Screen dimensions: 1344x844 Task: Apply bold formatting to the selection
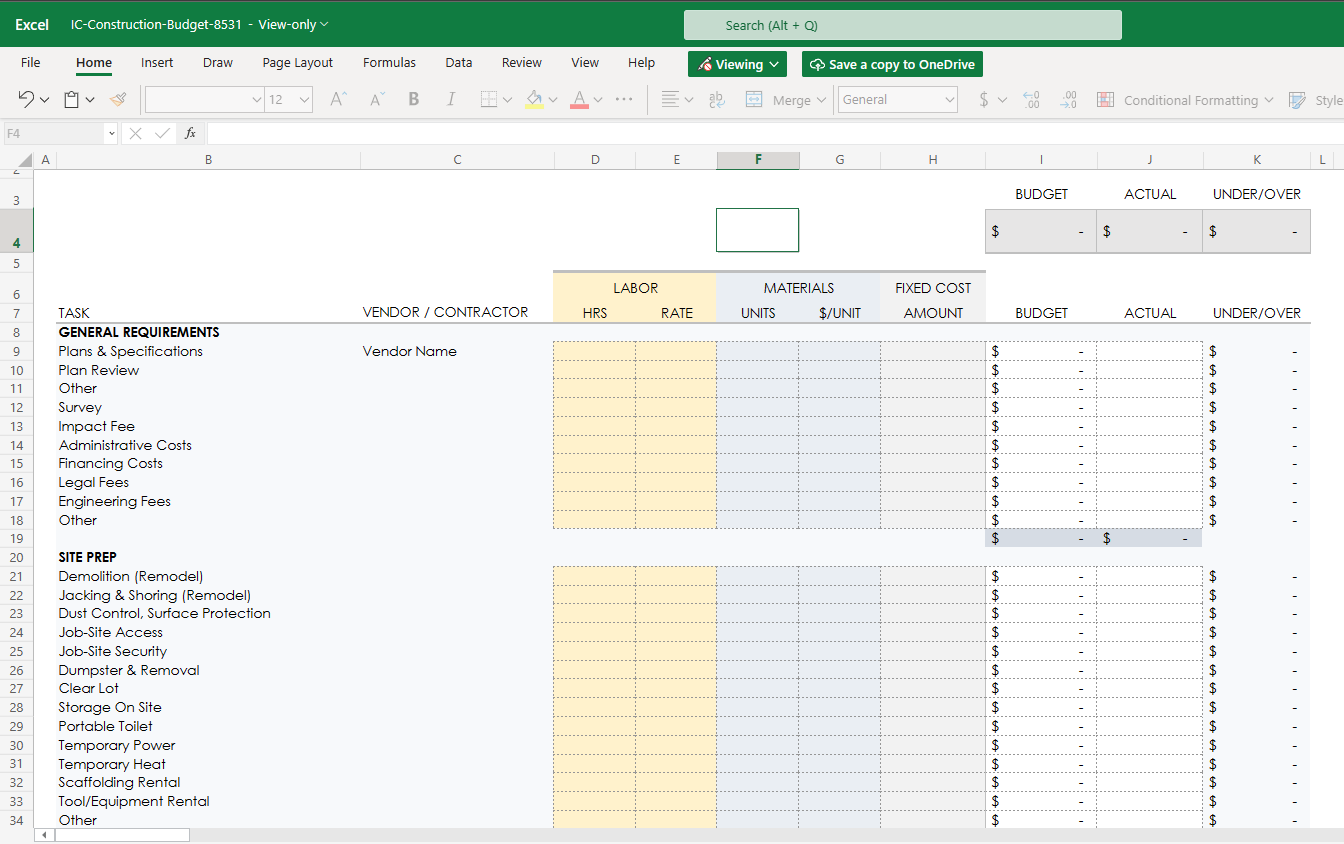413,99
